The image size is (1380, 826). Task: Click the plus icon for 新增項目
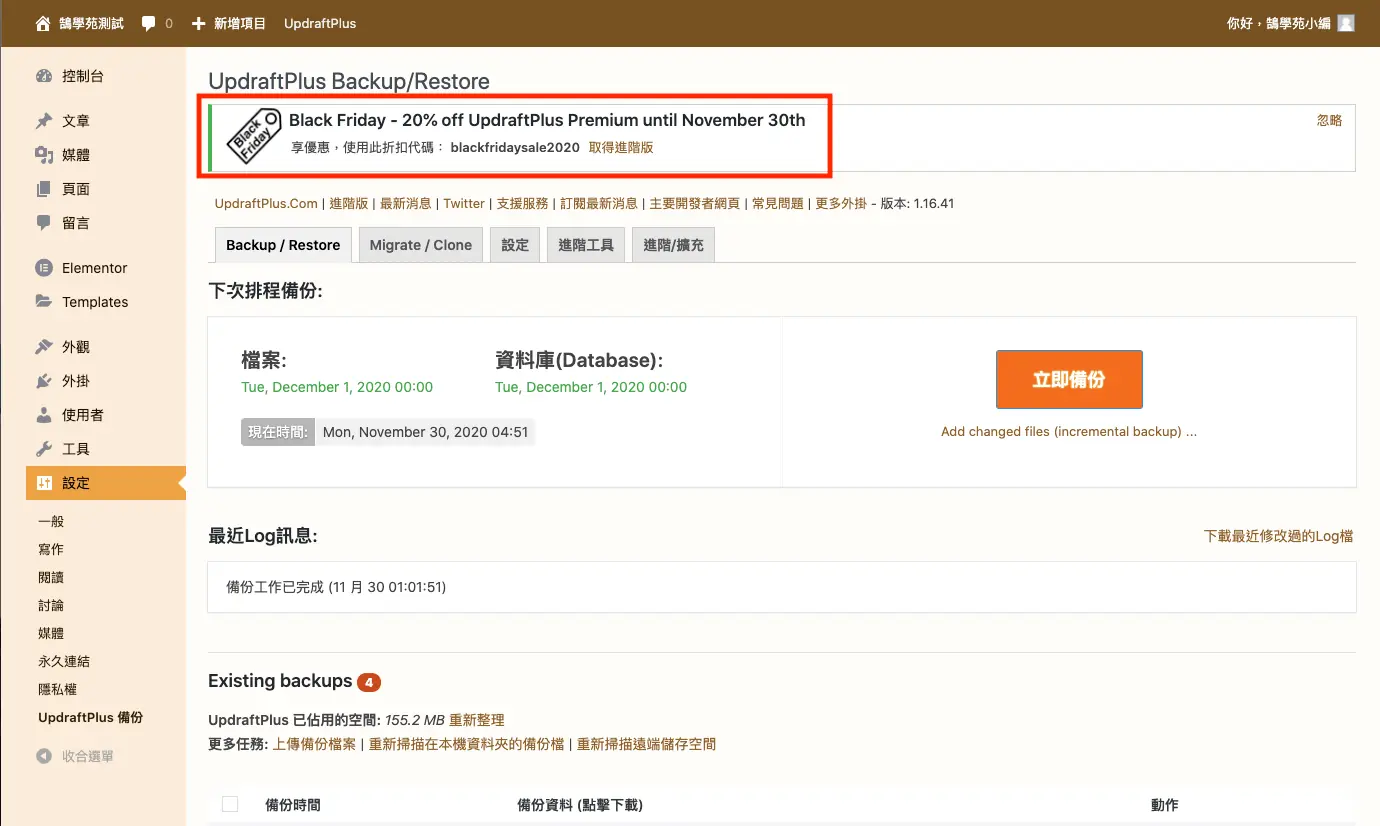pyautogui.click(x=198, y=23)
